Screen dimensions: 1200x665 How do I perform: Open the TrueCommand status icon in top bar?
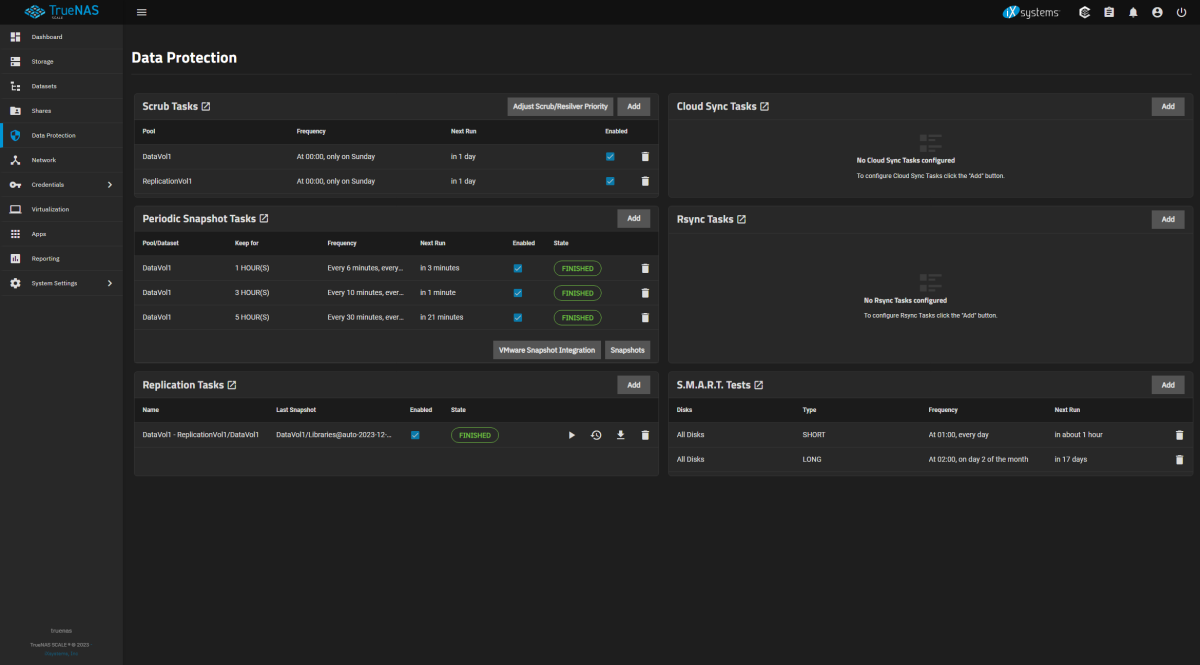[1084, 12]
